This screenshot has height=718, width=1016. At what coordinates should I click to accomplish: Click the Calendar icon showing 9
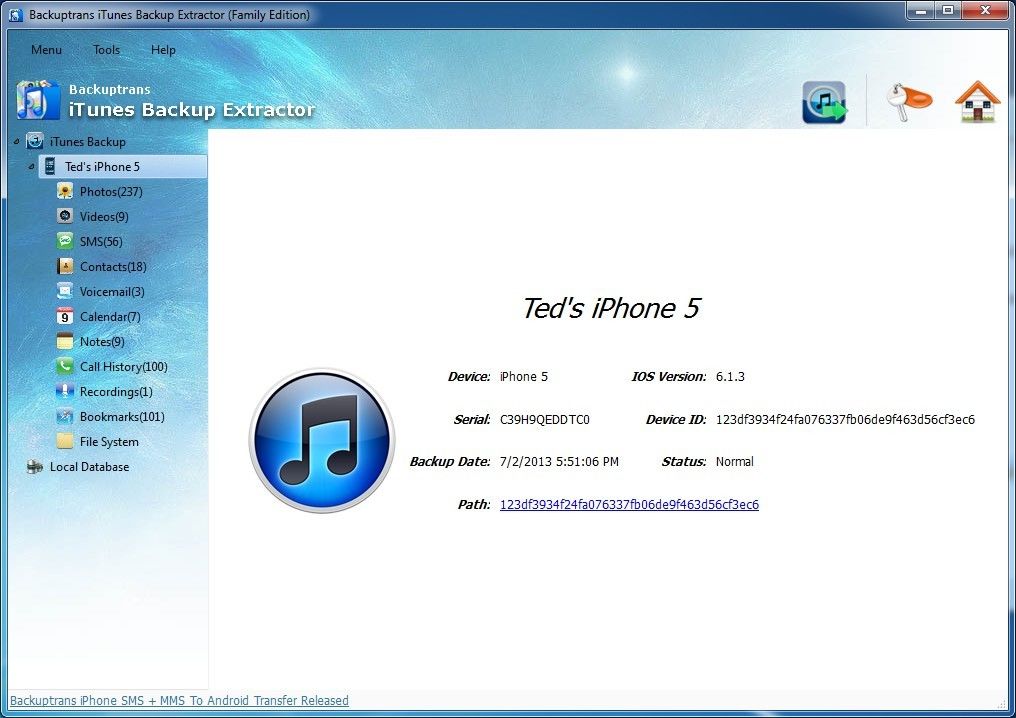(x=65, y=316)
